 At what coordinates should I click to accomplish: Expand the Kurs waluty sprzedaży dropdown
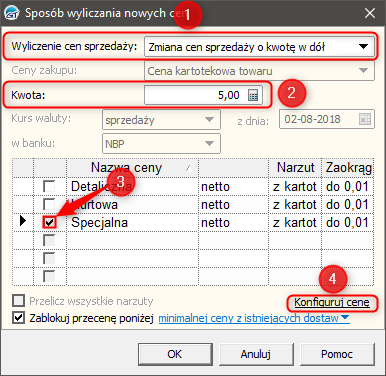pos(161,119)
